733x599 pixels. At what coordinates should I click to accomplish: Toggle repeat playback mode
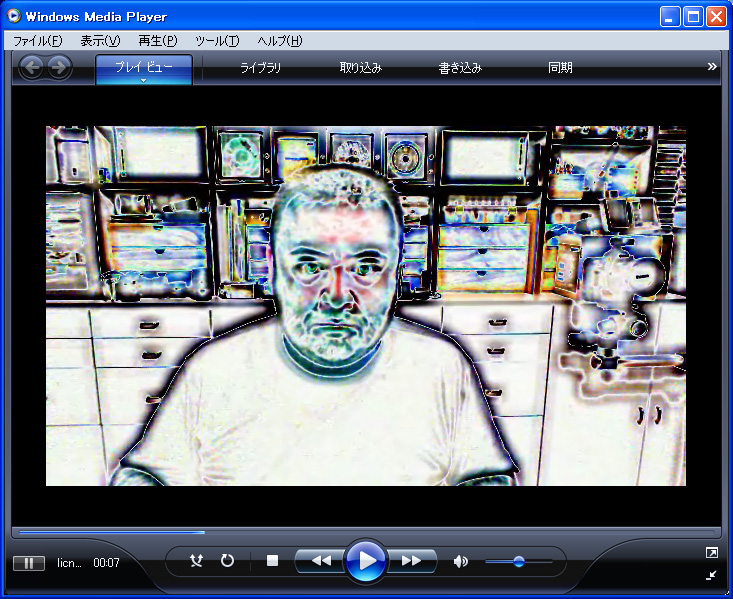227,561
